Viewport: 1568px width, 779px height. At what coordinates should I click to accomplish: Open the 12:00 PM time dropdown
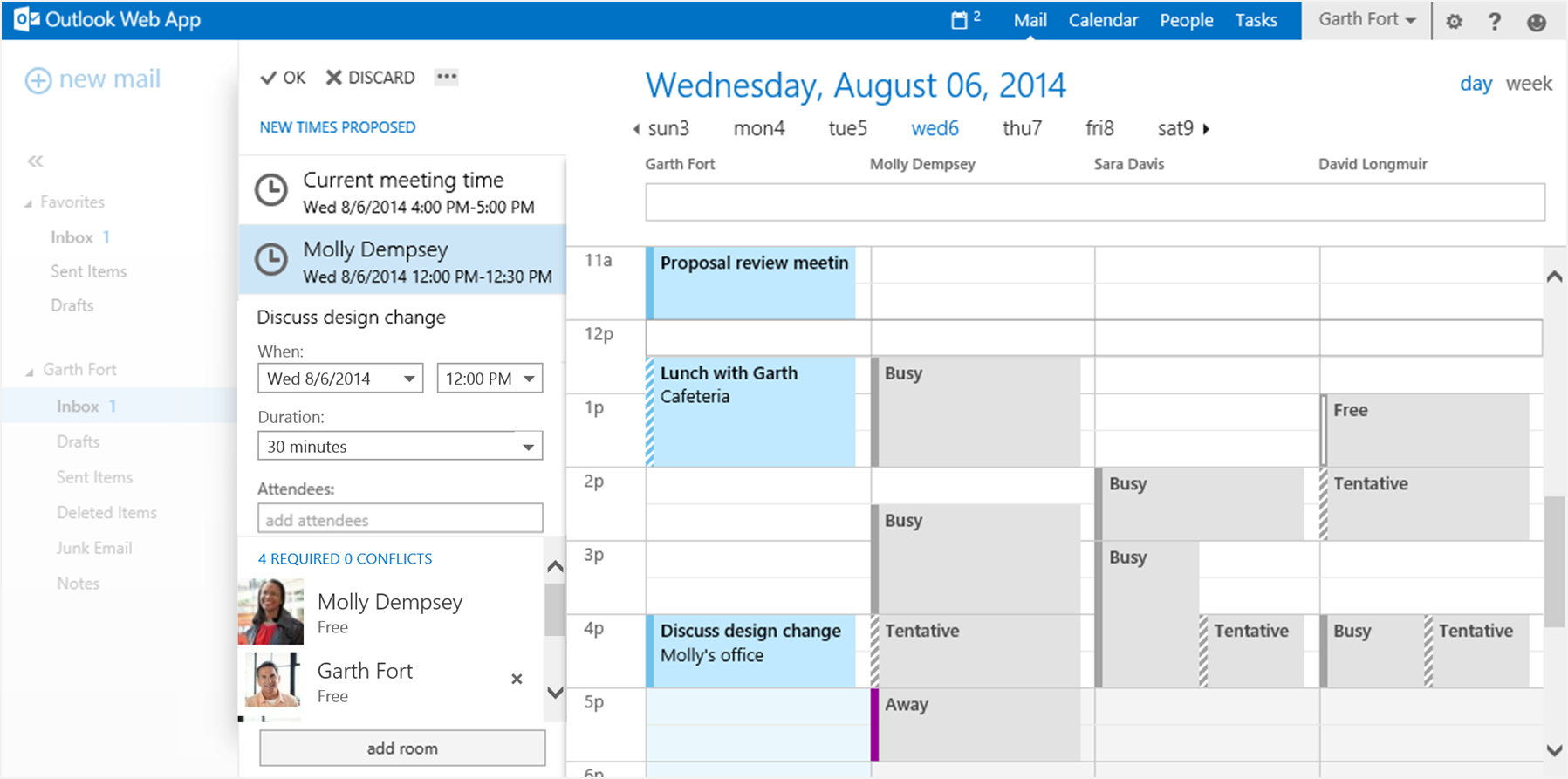pos(489,379)
